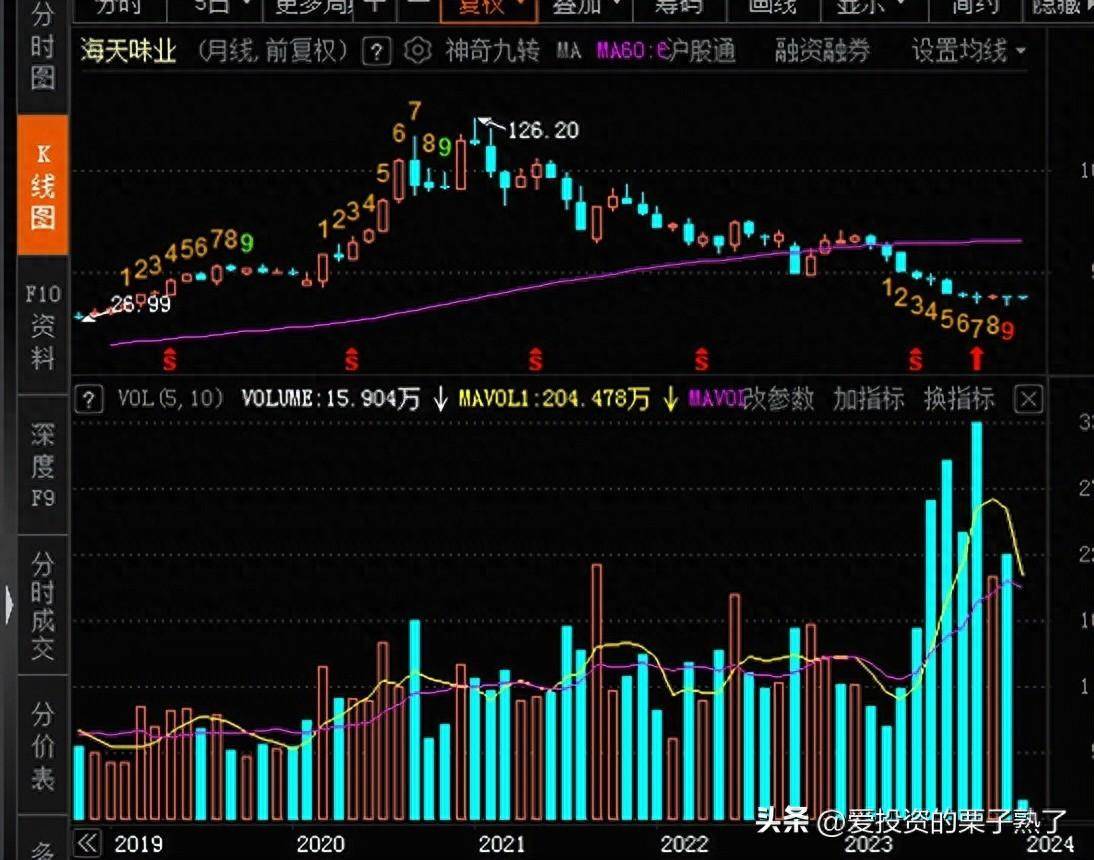Click the yellow MAVOL1 legend value

point(554,399)
